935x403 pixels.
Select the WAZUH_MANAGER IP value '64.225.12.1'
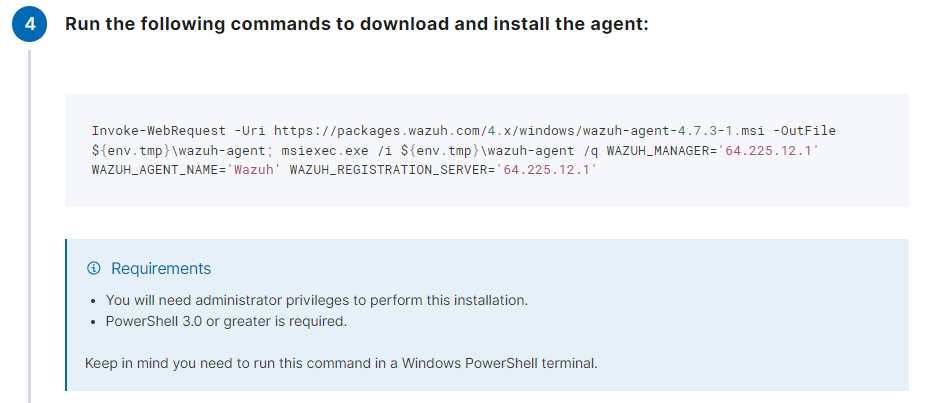pyautogui.click(x=769, y=150)
